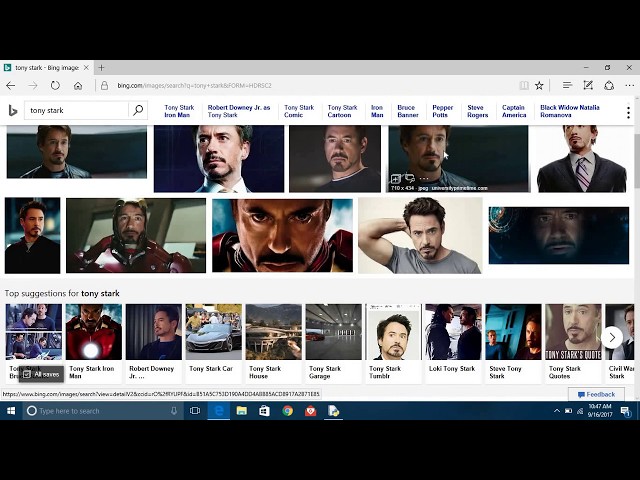
Task: Click the padlock security icon
Action: pyautogui.click(x=104, y=85)
